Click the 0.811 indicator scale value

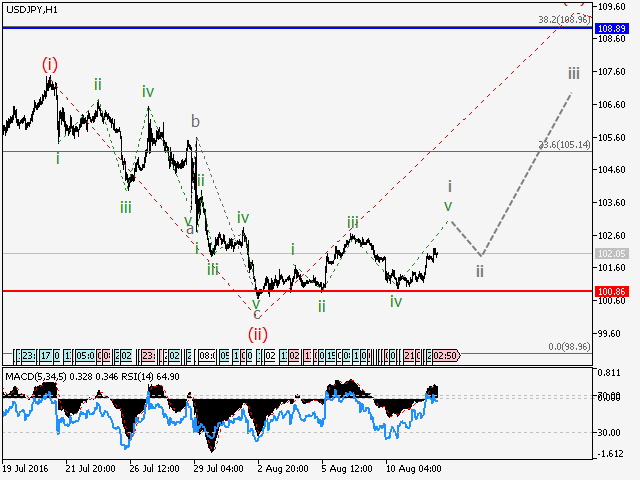point(609,372)
